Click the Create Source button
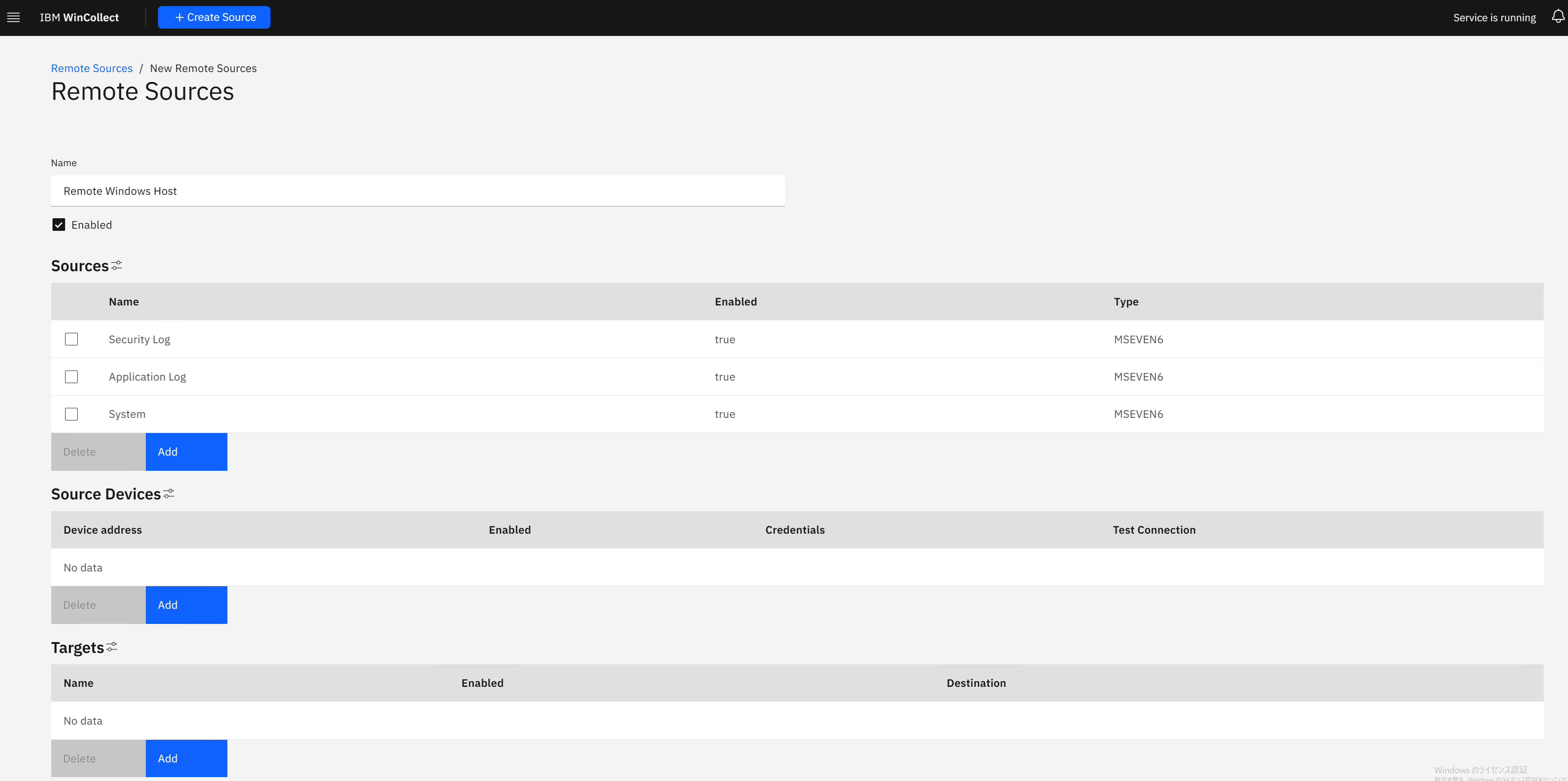This screenshot has width=1568, height=781. tap(214, 18)
